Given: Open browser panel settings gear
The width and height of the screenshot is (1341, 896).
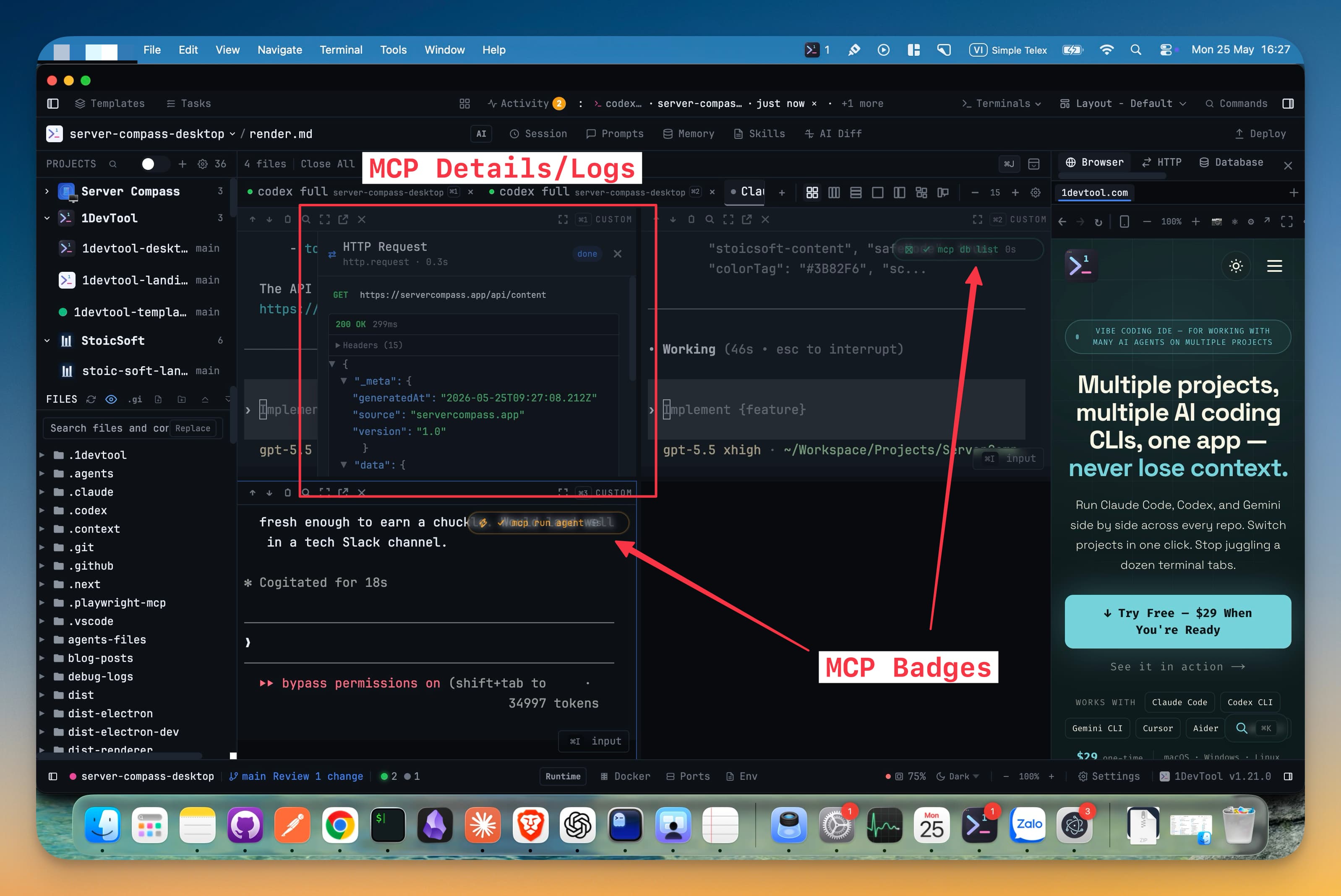Looking at the screenshot, I should click(1251, 222).
